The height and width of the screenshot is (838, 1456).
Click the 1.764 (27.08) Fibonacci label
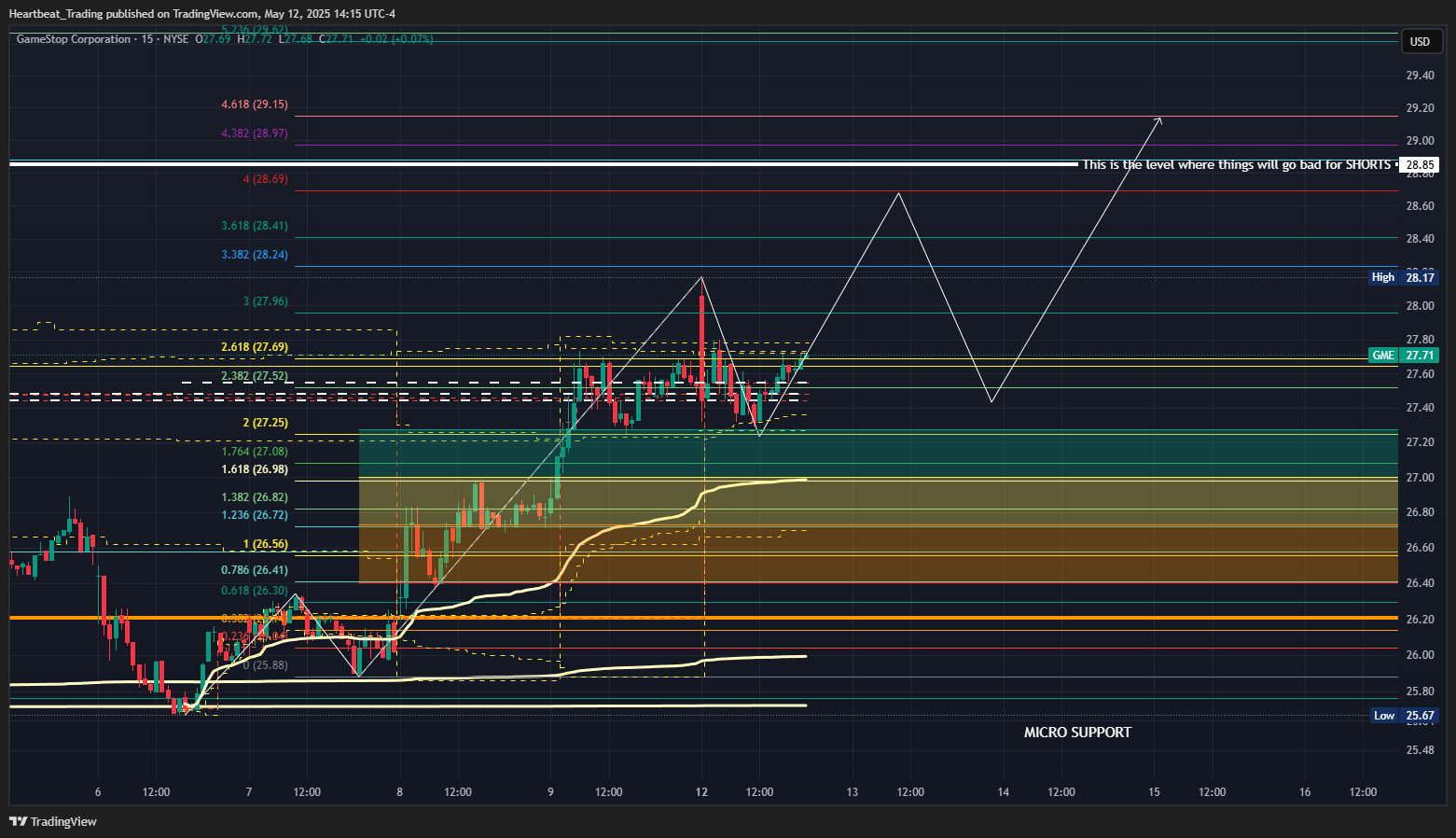point(255,452)
